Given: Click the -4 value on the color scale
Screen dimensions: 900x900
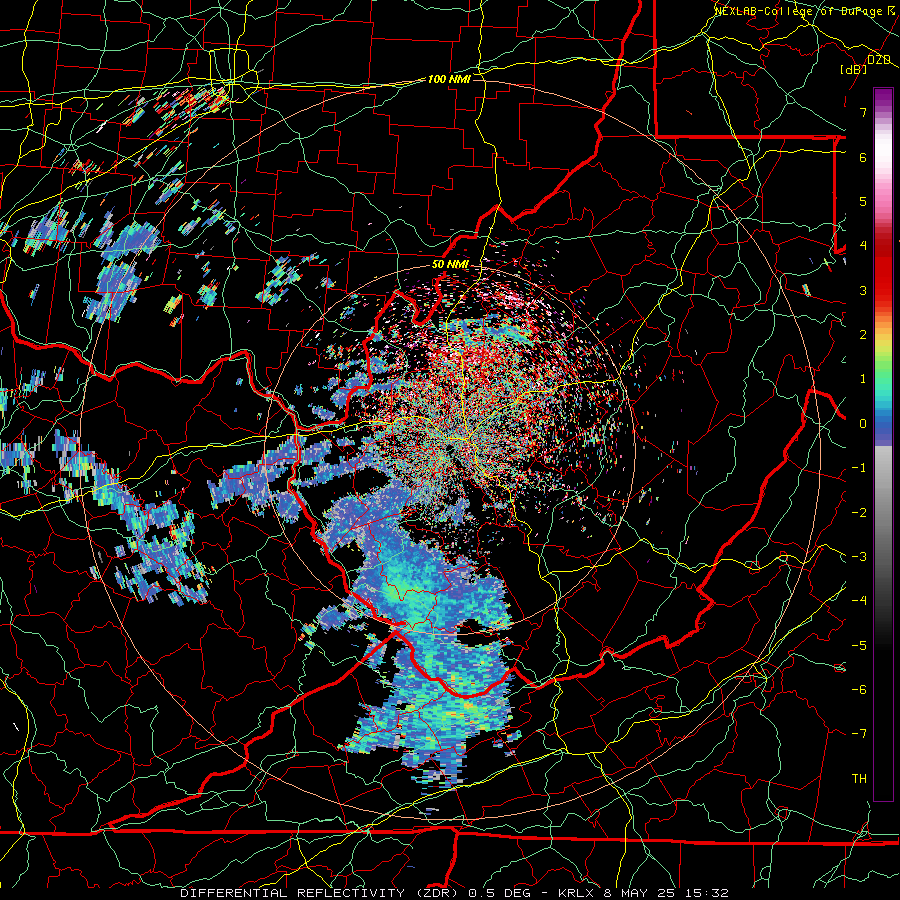Looking at the screenshot, I should (859, 601).
